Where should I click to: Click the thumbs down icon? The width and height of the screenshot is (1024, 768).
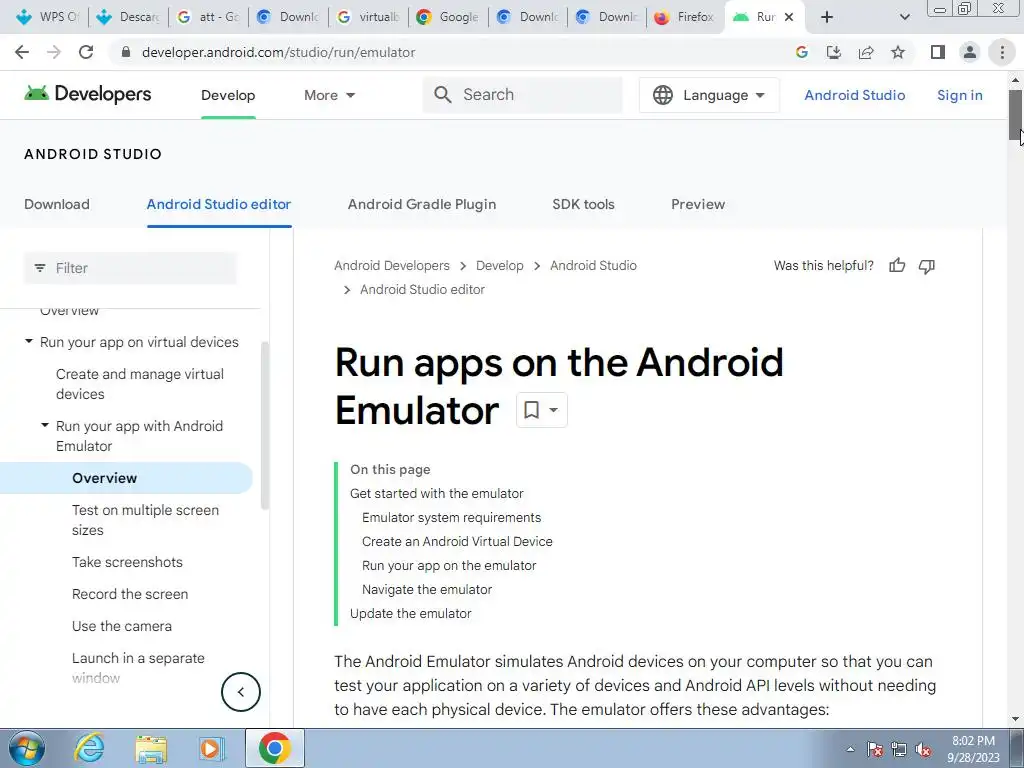927,266
